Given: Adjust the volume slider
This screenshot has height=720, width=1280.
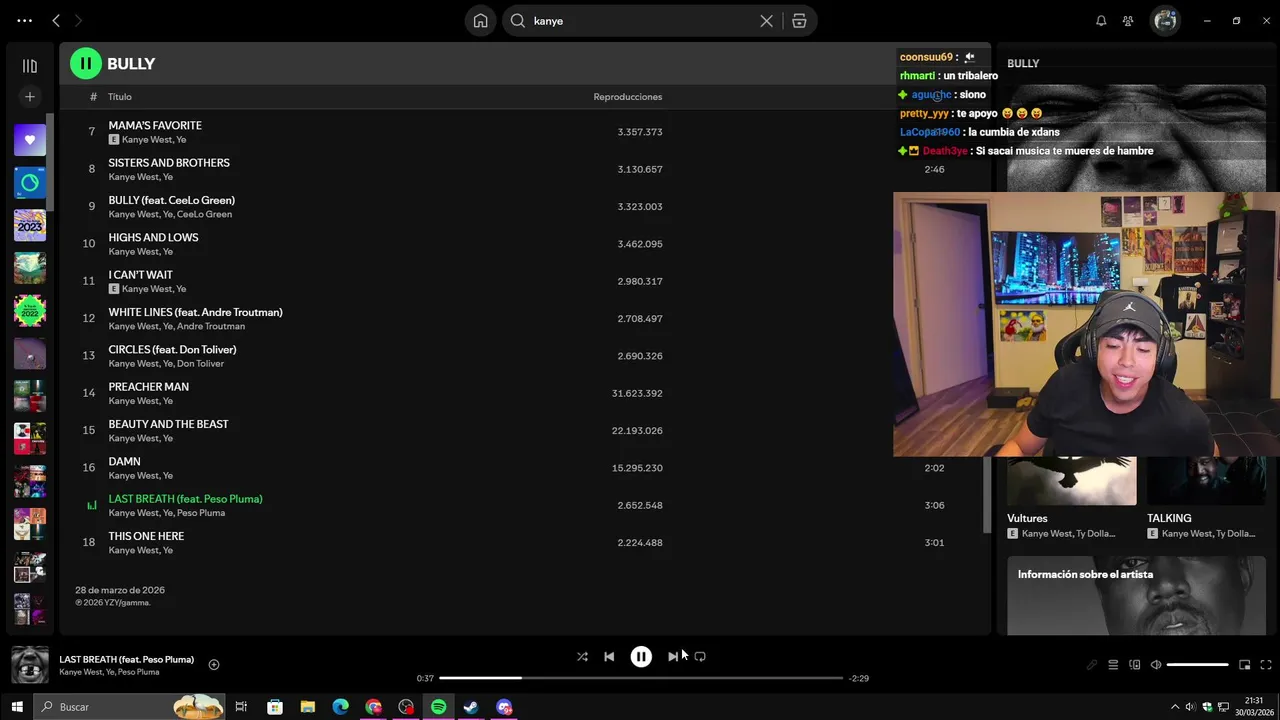Looking at the screenshot, I should (x=1197, y=665).
